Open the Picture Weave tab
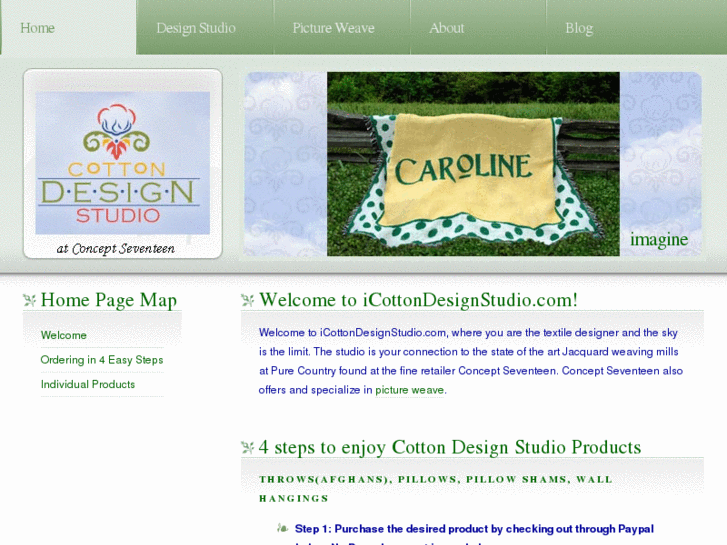The height and width of the screenshot is (545, 727). 342,27
